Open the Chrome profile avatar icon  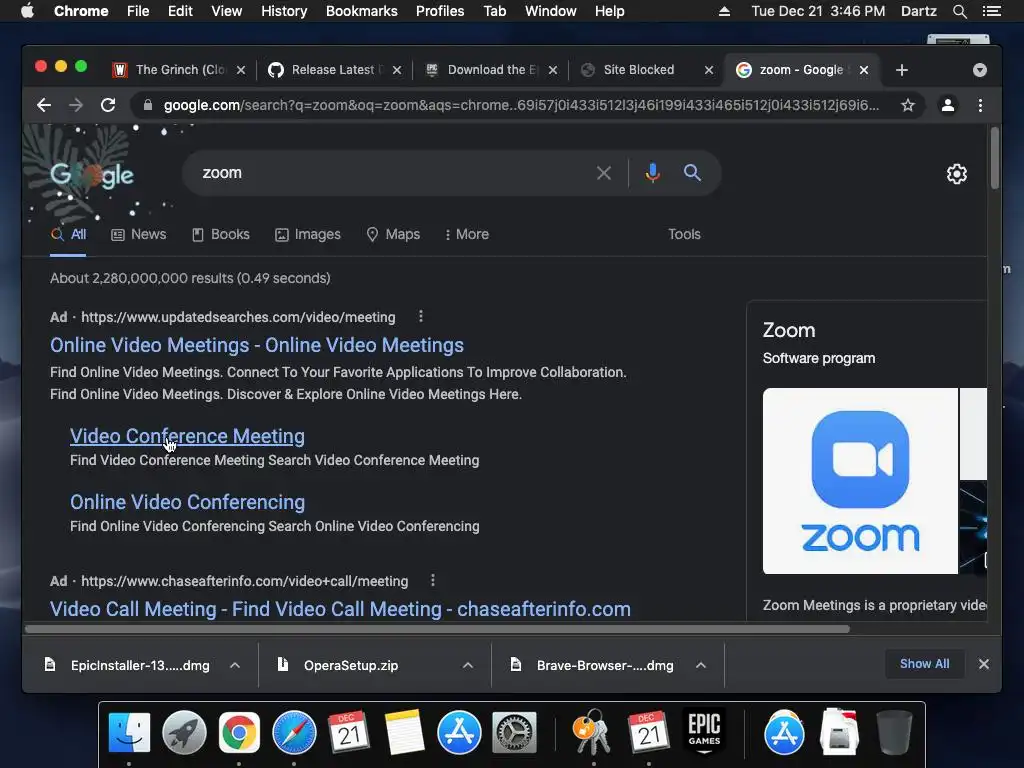click(x=948, y=105)
